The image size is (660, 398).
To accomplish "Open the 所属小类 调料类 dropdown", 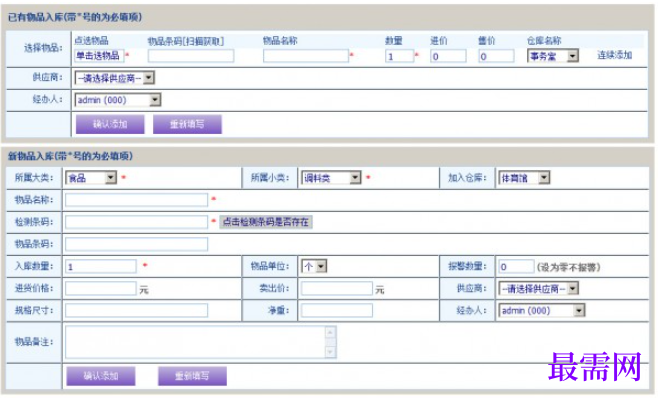I will tap(331, 178).
